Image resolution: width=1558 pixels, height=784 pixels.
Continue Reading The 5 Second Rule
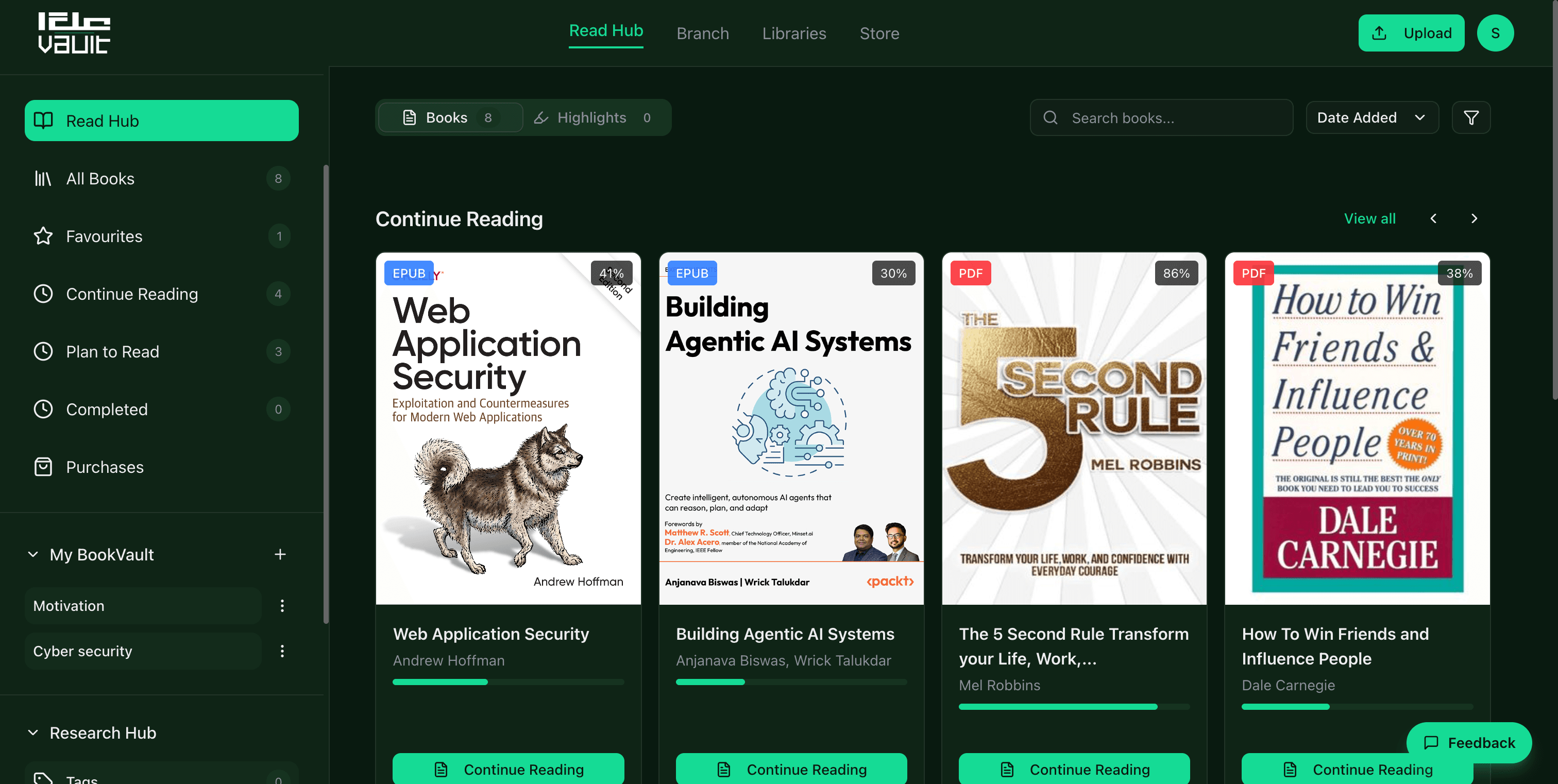point(1074,768)
